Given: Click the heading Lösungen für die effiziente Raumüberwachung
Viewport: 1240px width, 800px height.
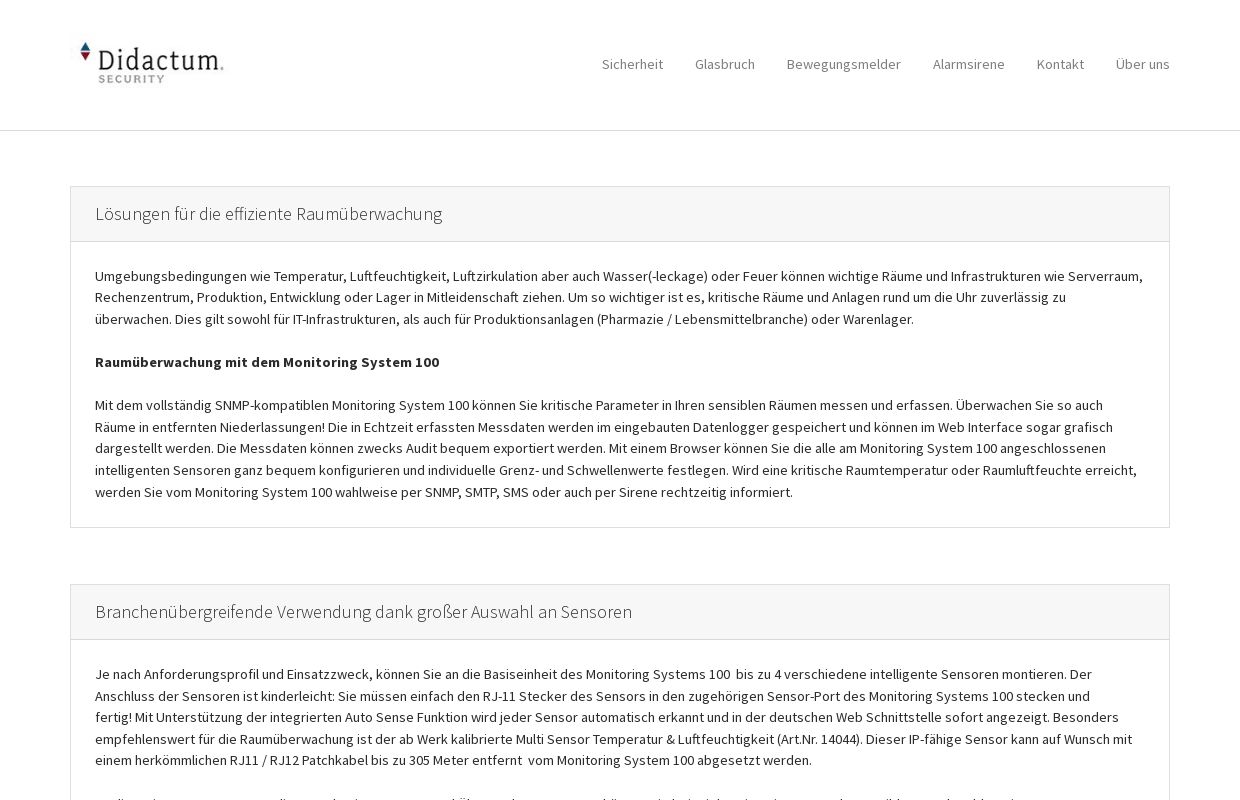Looking at the screenshot, I should 269,214.
